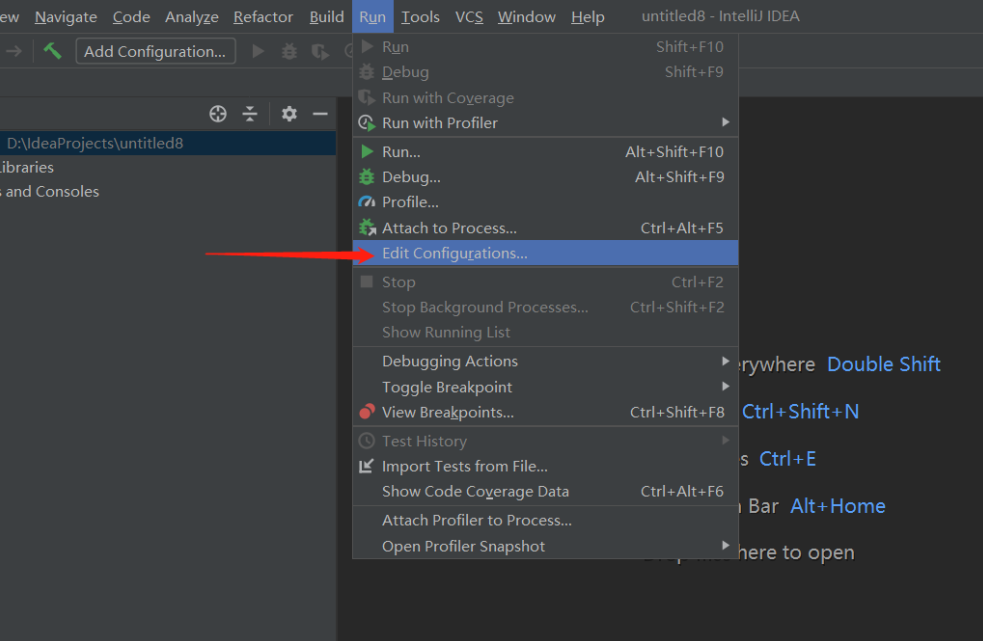Click the Add Configuration... button

click(155, 51)
